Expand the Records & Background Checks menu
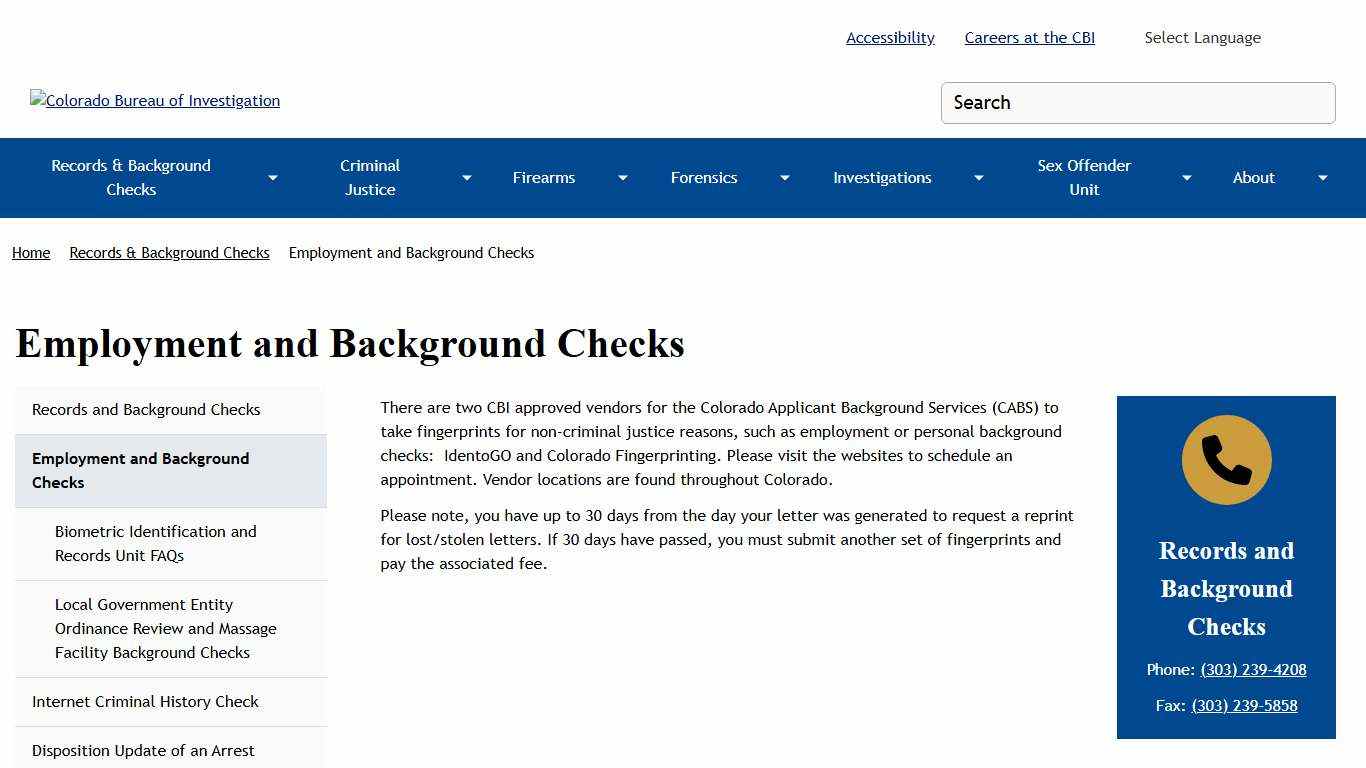This screenshot has width=1366, height=768. (x=272, y=177)
